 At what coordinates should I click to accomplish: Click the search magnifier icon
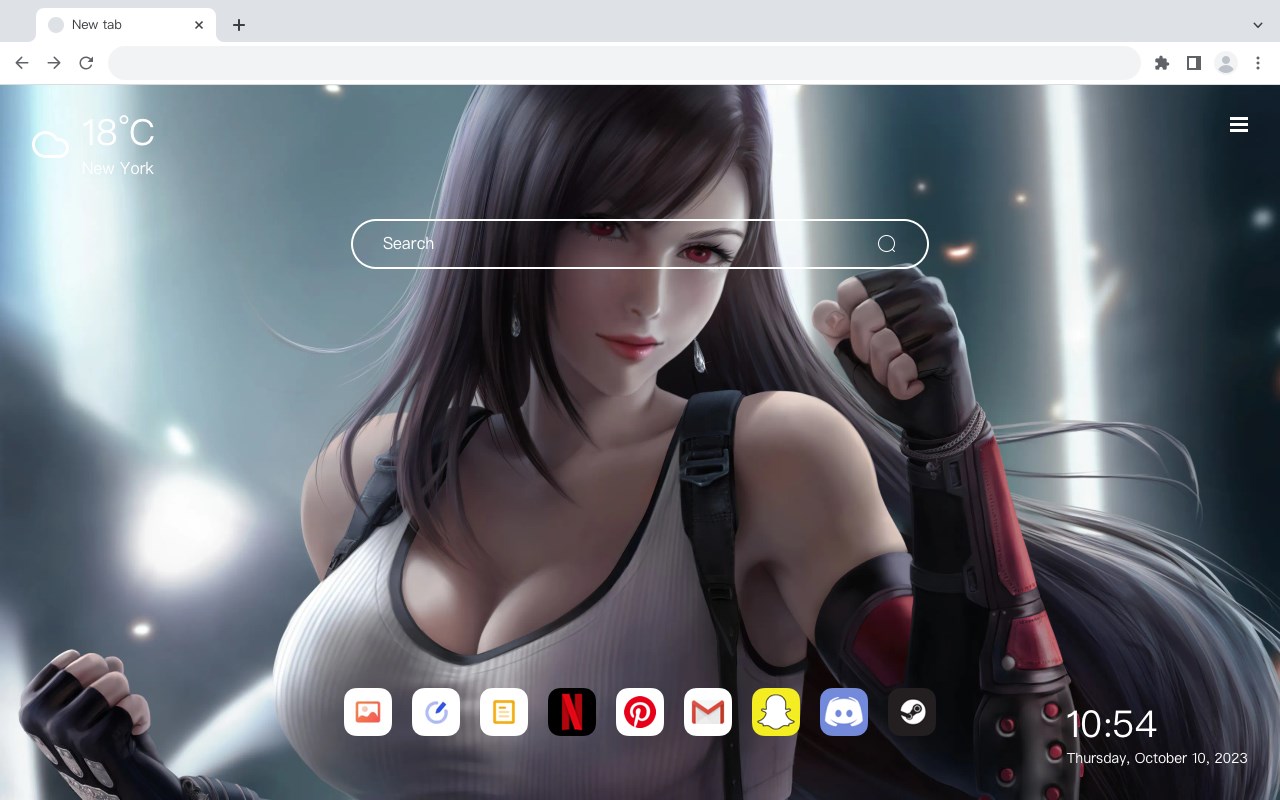pos(887,244)
